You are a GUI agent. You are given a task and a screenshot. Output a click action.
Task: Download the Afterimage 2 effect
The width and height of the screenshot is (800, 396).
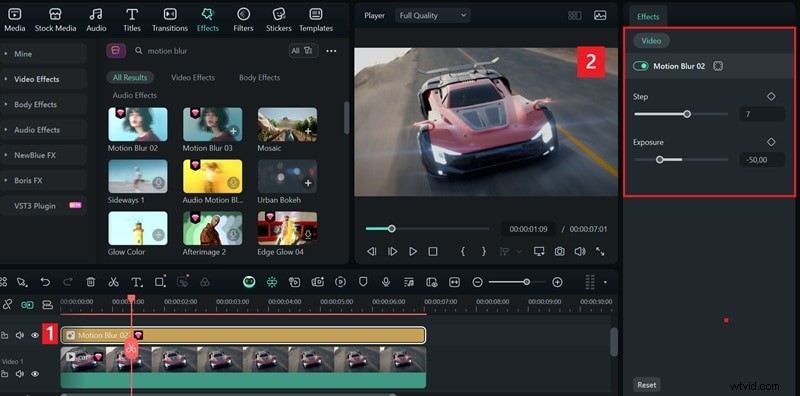233,235
